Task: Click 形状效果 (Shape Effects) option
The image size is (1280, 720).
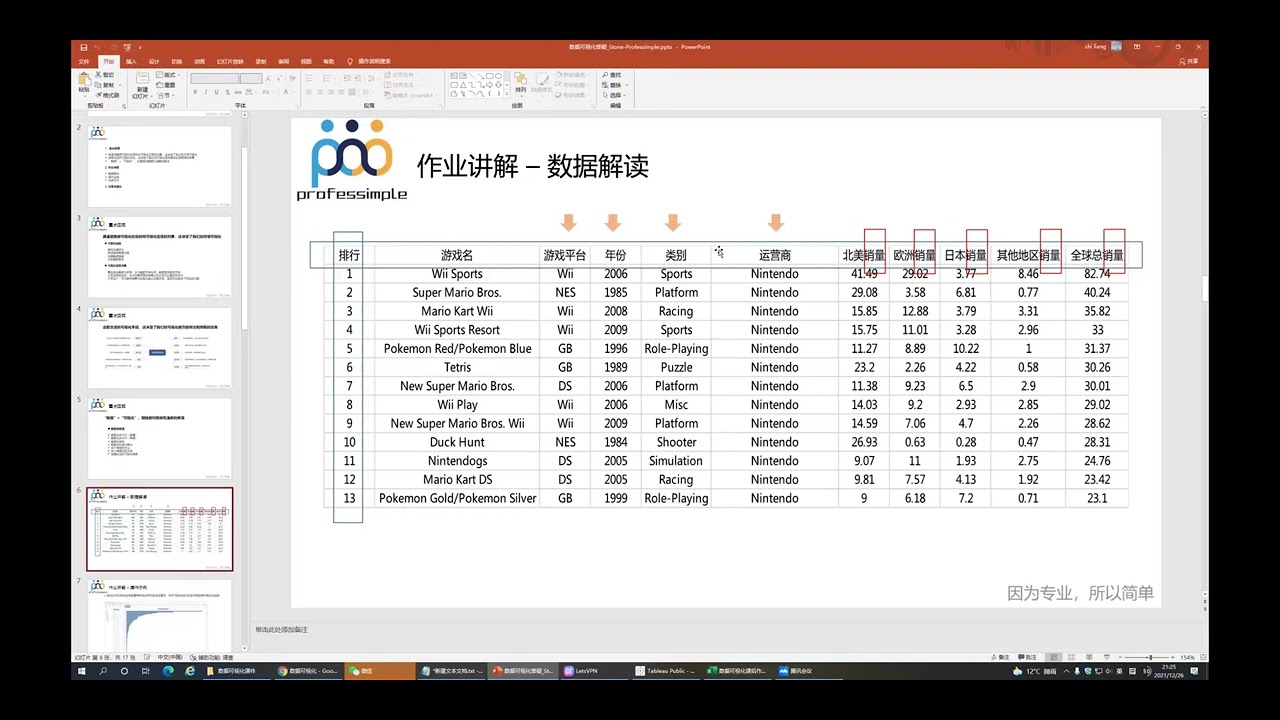Action: 571,95
